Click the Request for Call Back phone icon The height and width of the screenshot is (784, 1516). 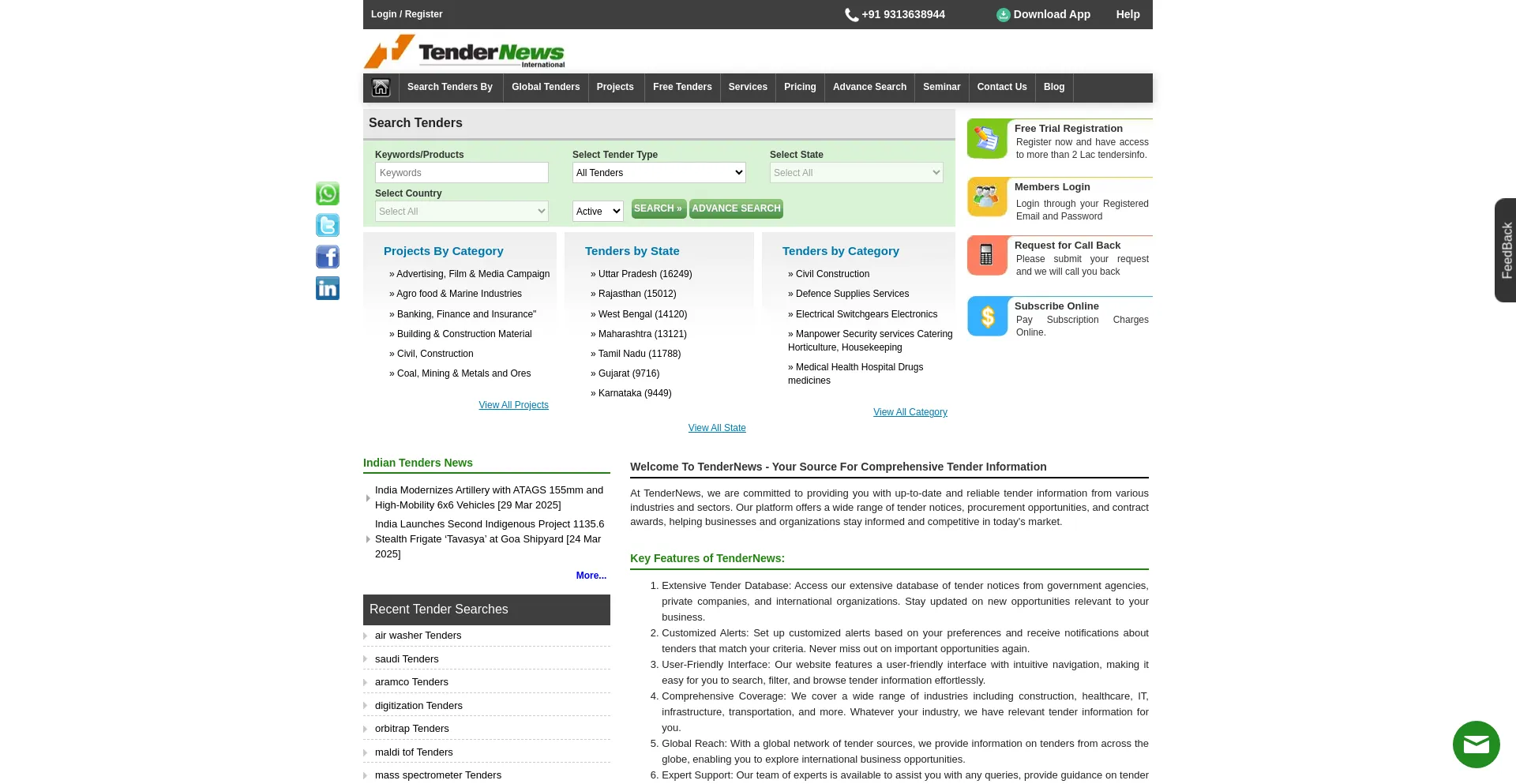[x=987, y=255]
